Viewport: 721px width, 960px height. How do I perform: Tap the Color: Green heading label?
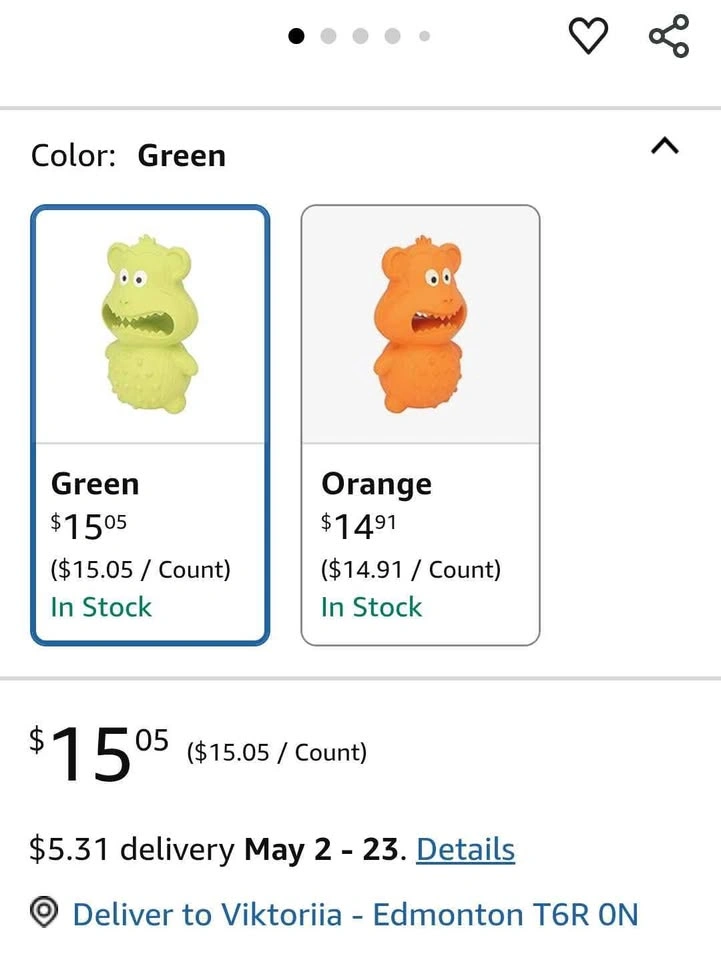click(x=128, y=156)
